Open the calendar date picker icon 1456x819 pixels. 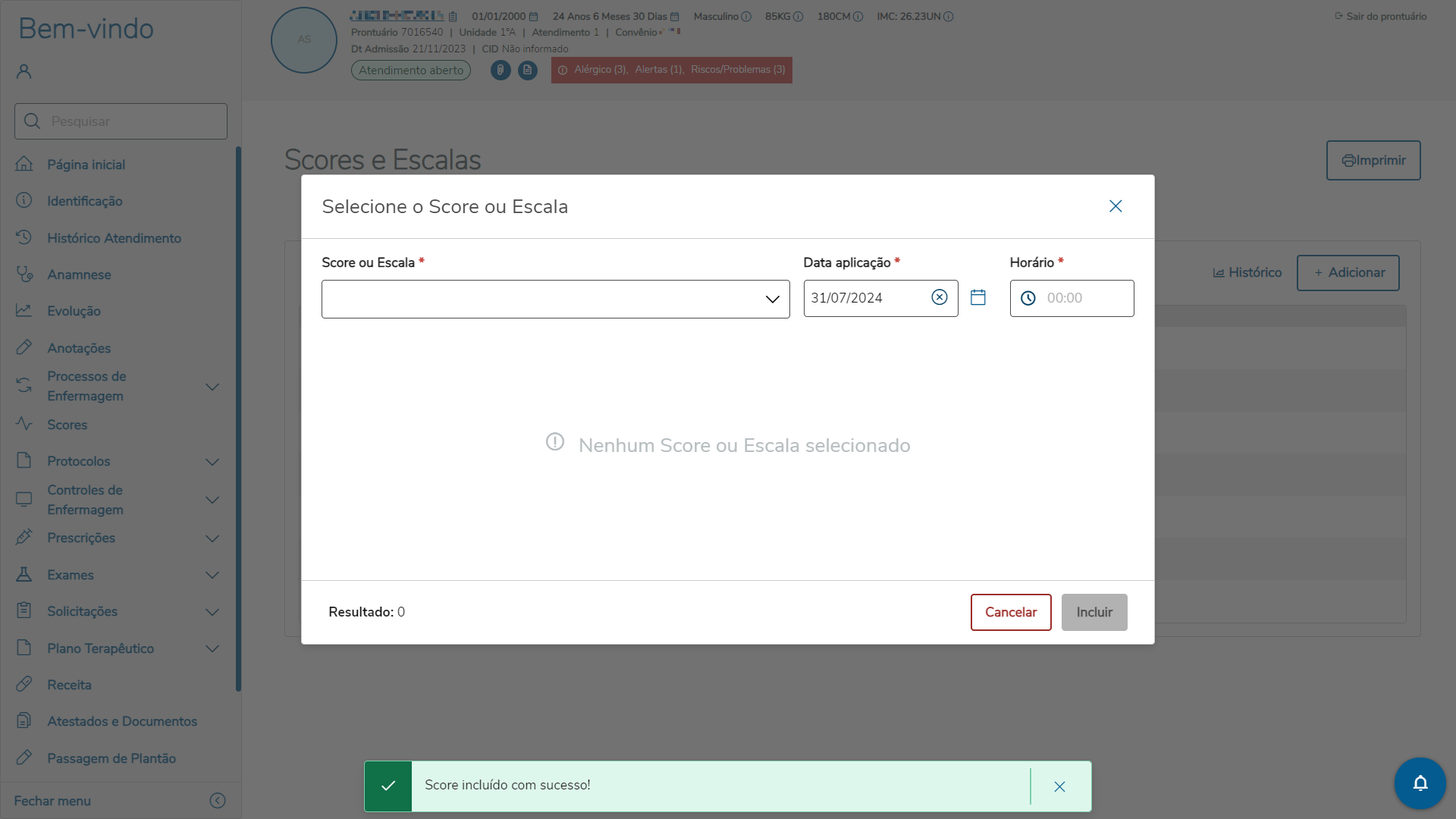(978, 298)
